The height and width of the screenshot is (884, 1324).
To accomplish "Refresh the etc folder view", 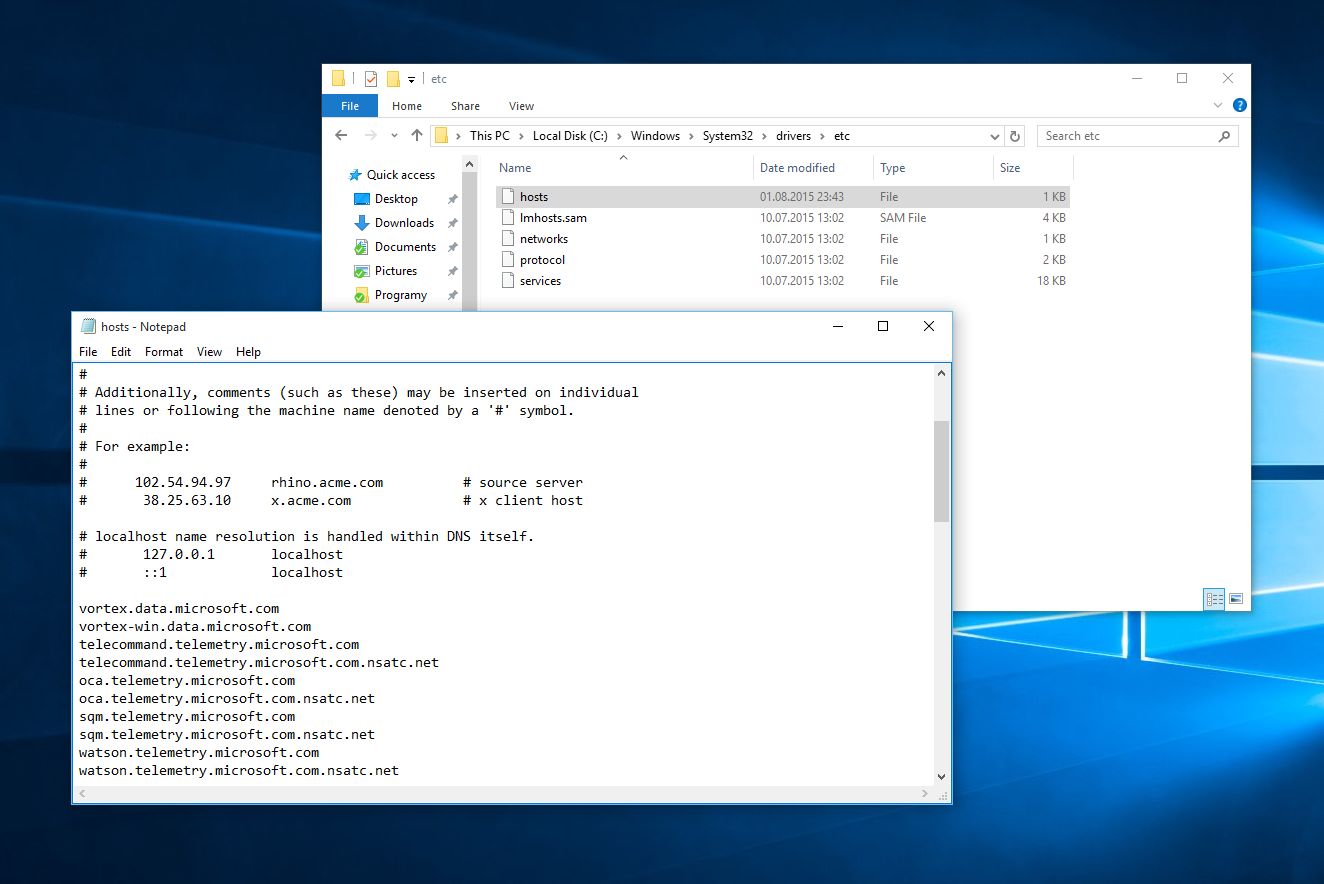I will click(x=1015, y=136).
